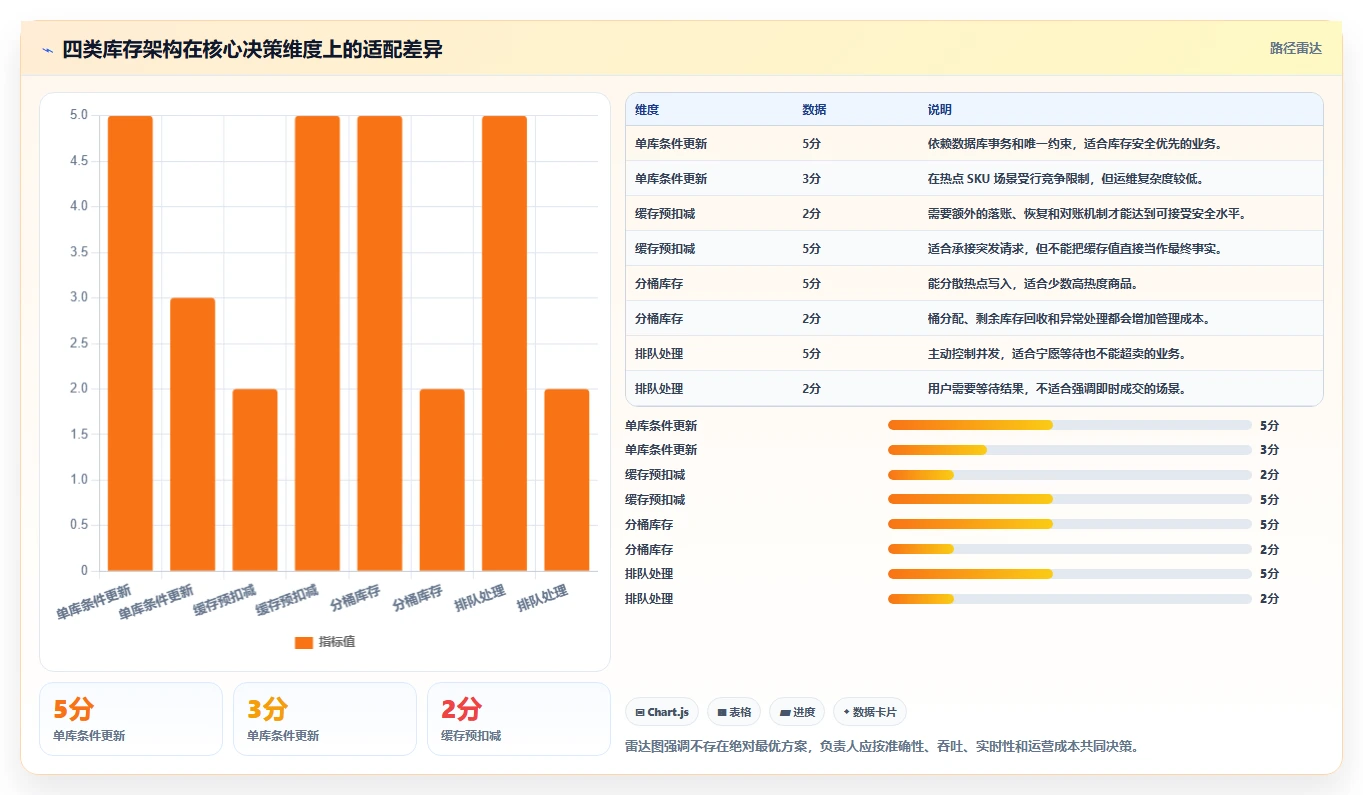Click the 排队处理 progress bar showing 5分

[x=1069, y=574]
